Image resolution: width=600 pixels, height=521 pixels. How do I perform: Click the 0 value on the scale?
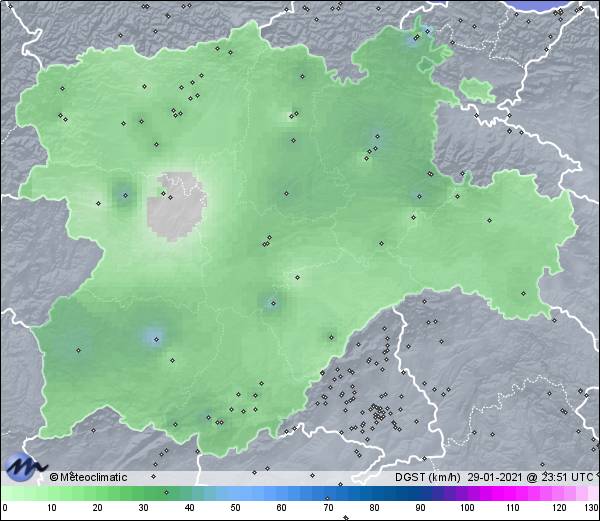5,508
